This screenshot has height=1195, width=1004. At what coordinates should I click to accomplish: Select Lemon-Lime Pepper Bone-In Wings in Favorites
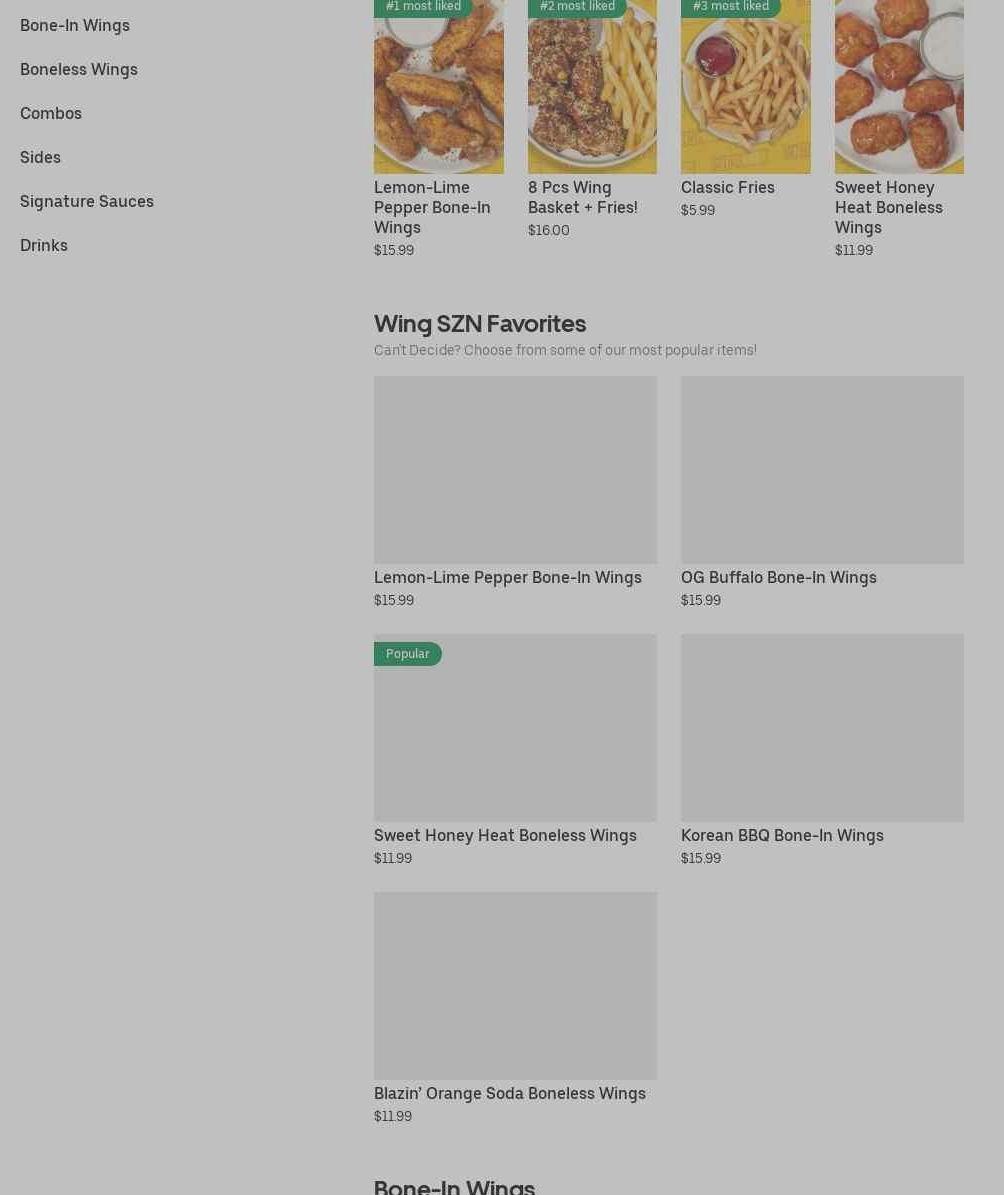coord(508,578)
